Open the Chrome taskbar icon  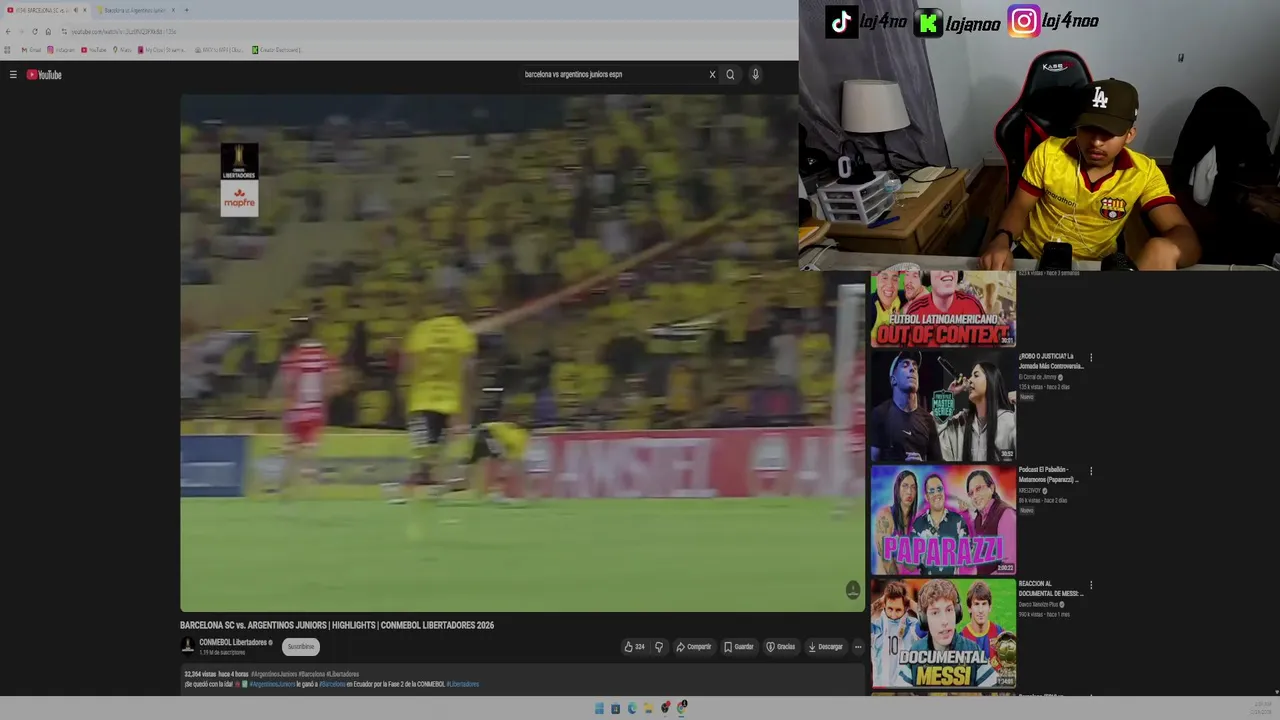[681, 708]
